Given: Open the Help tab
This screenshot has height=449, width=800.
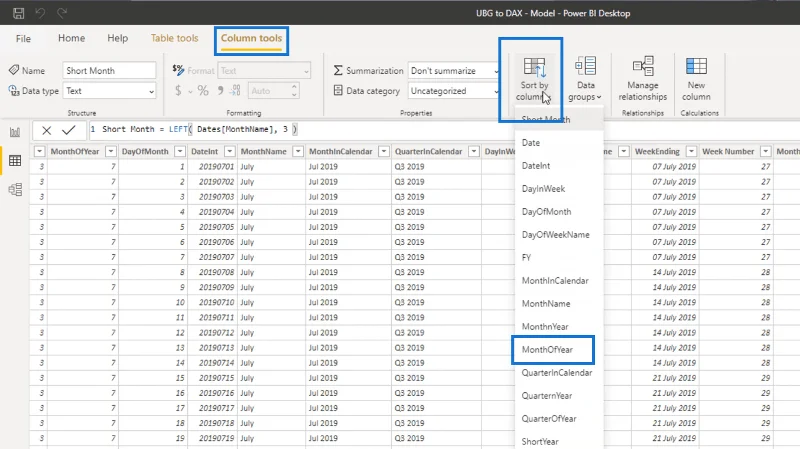Looking at the screenshot, I should [x=117, y=38].
